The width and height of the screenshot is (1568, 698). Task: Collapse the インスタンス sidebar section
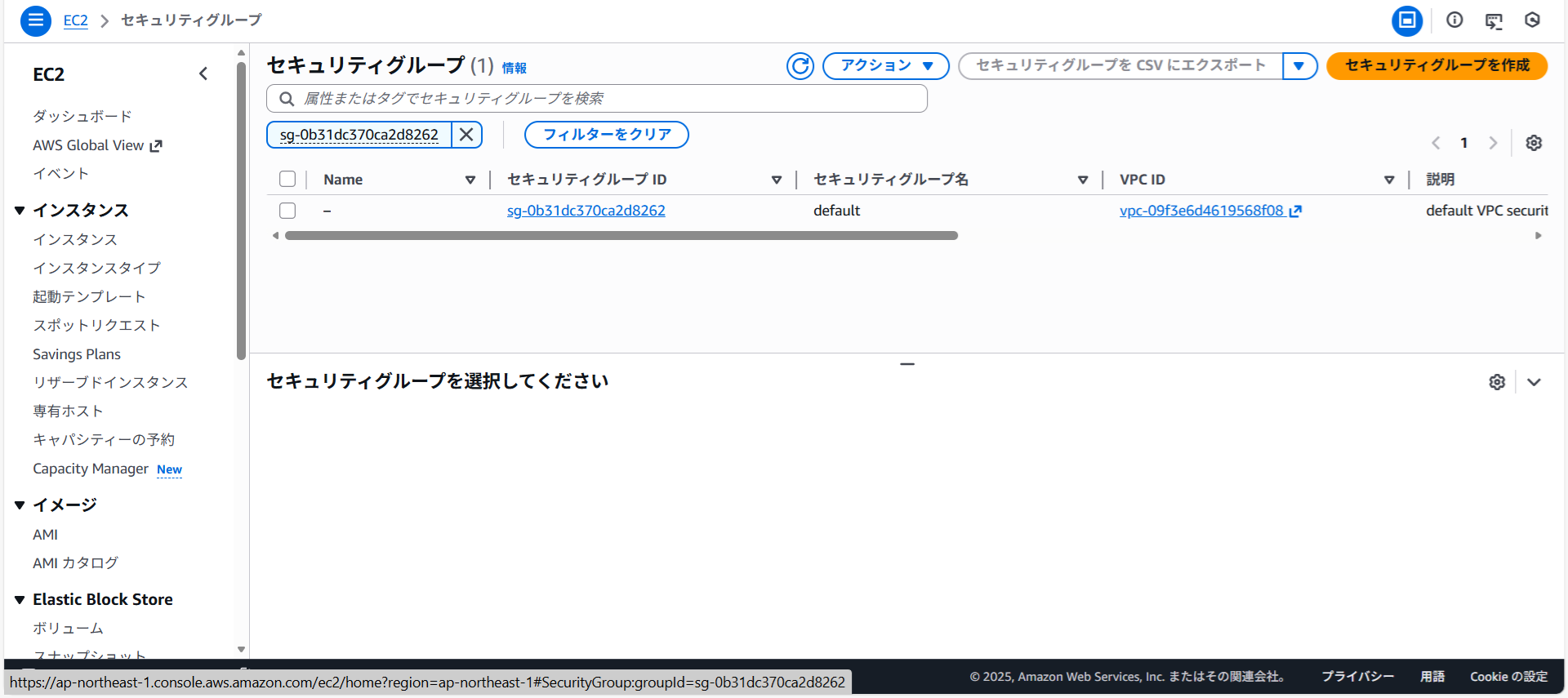tap(20, 211)
